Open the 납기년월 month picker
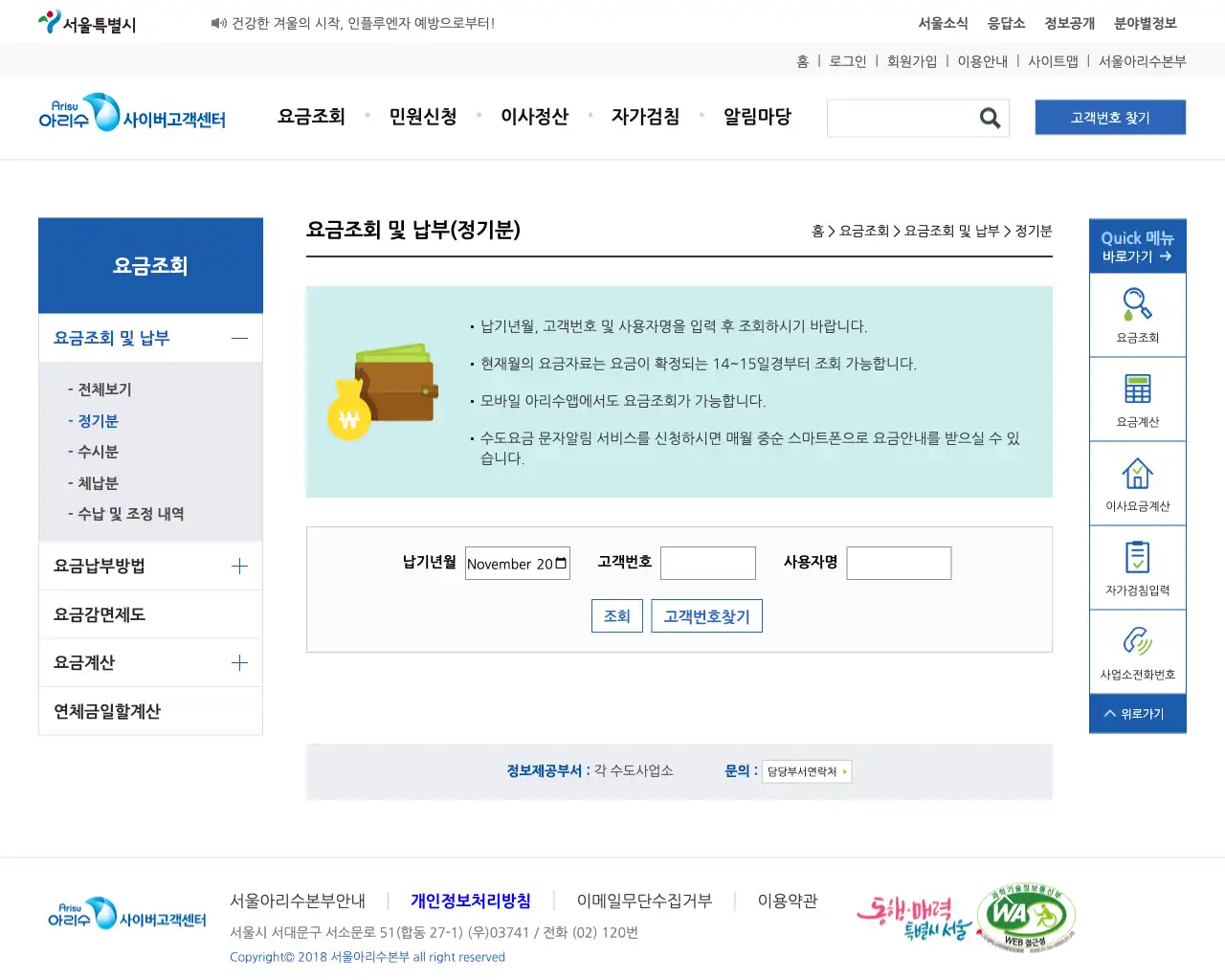 [563, 563]
